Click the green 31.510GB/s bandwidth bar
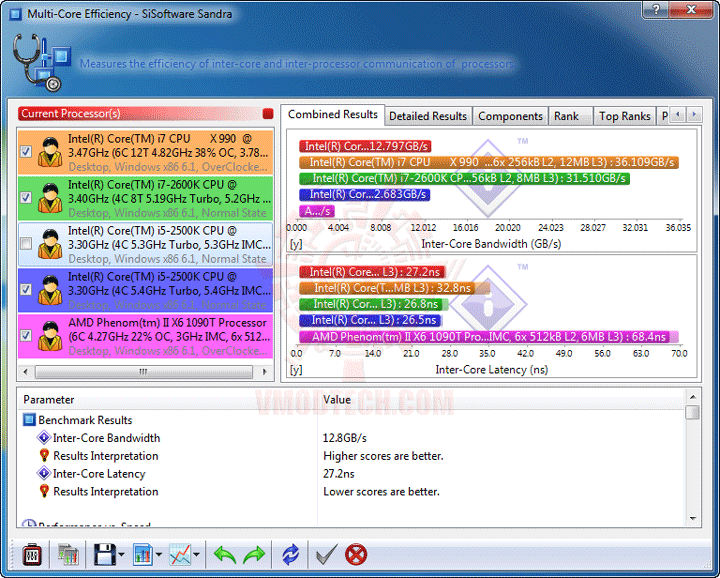Screen dimensions: 720x578 click(464, 178)
